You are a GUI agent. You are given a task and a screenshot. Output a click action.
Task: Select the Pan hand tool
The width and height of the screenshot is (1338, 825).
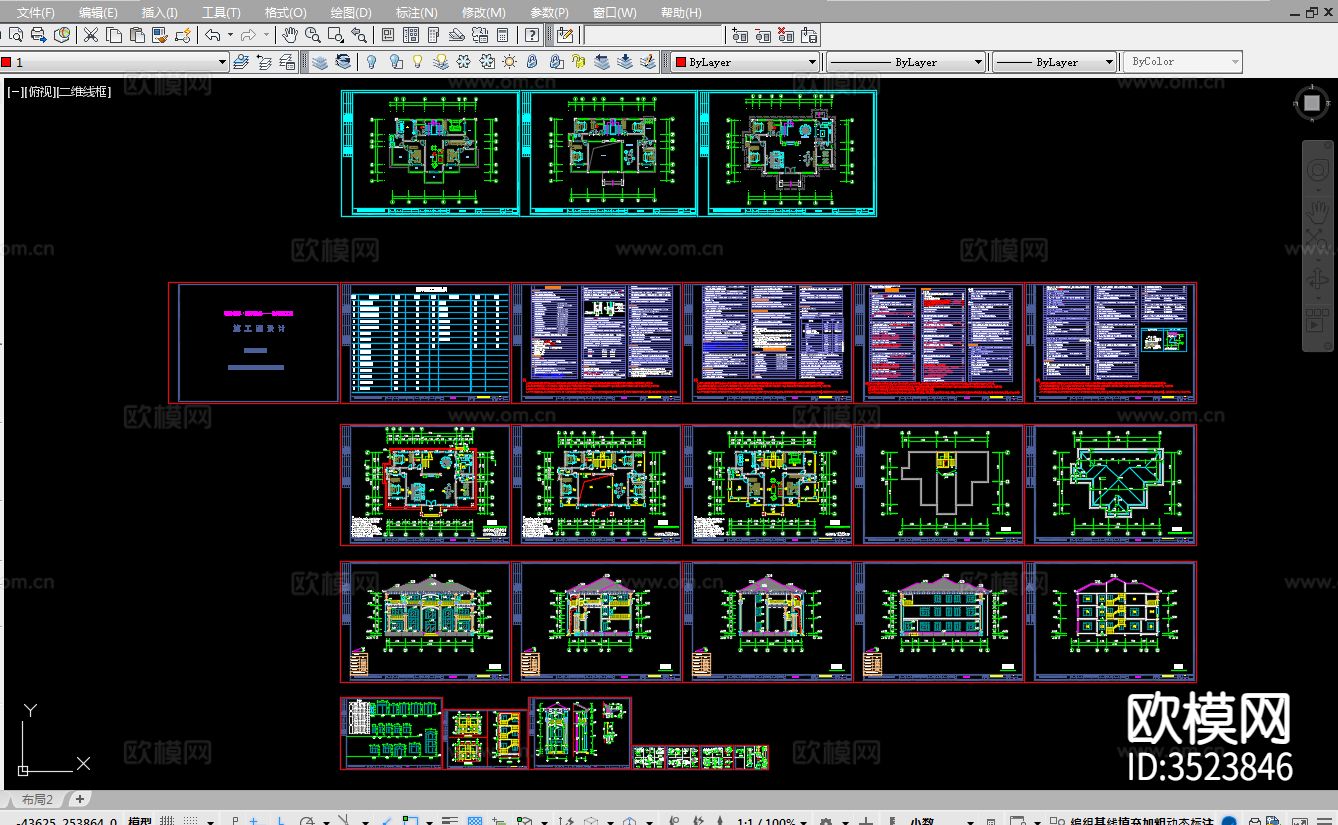[290, 35]
